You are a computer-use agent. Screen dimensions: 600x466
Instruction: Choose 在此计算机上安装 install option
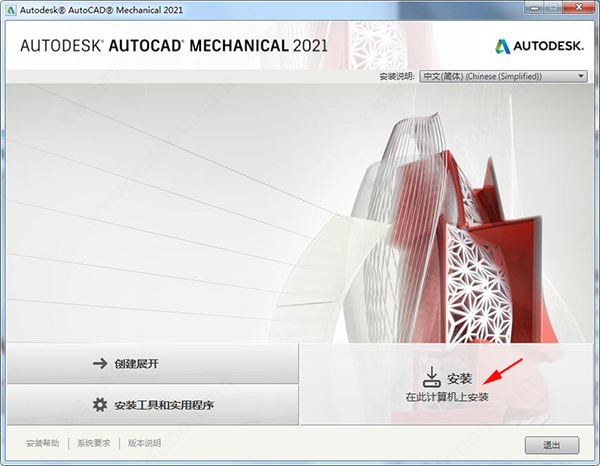pyautogui.click(x=447, y=384)
